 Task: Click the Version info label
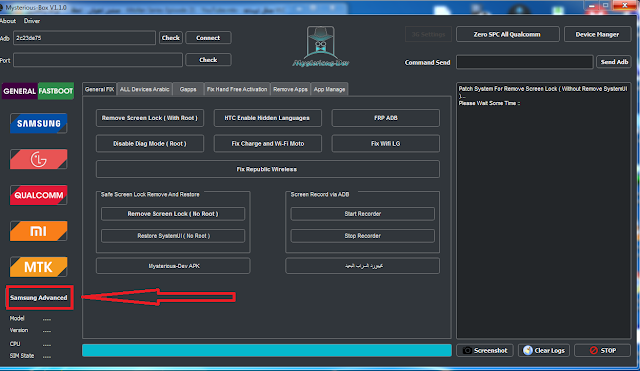(19, 330)
